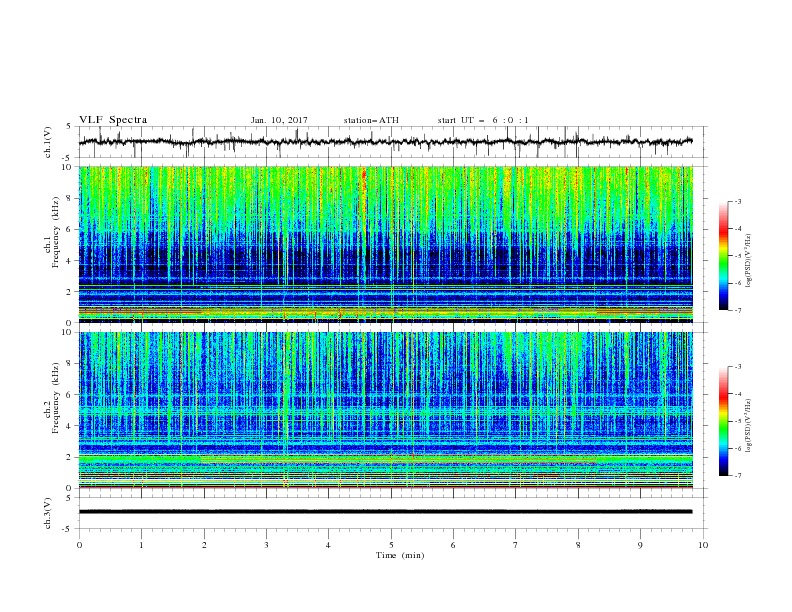This screenshot has width=792, height=612.
Task: Click the "-7" tick on ch.2 colorbar
Action: pyautogui.click(x=738, y=476)
